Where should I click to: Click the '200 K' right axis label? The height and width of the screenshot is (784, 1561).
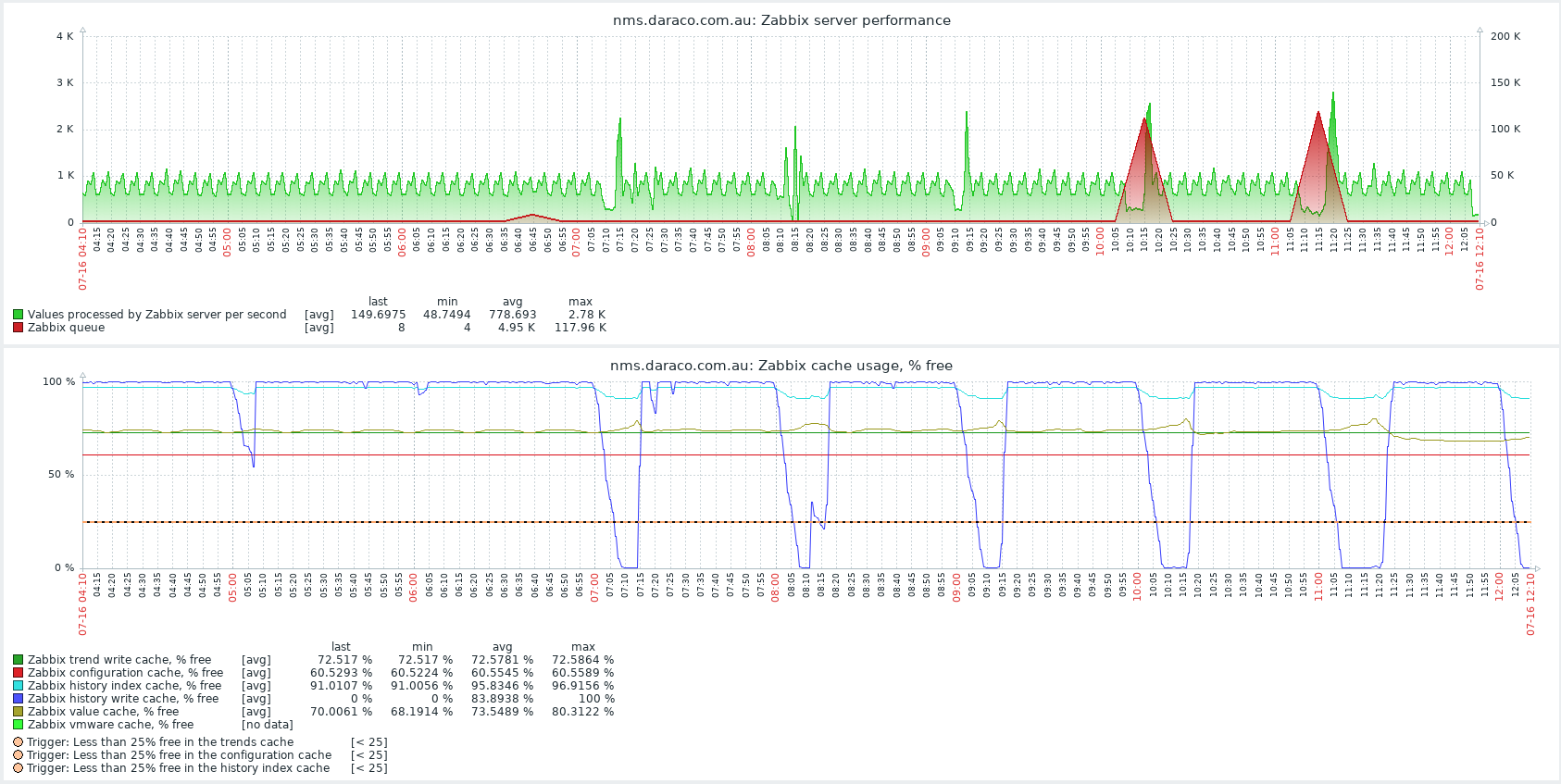[1505, 37]
